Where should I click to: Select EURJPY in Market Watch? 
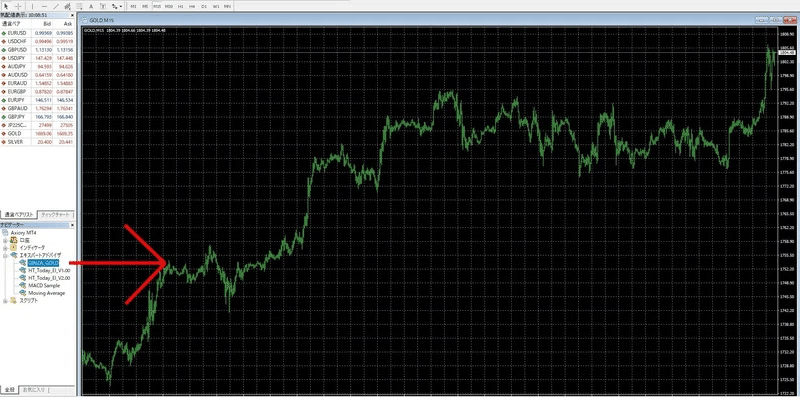(x=37, y=100)
